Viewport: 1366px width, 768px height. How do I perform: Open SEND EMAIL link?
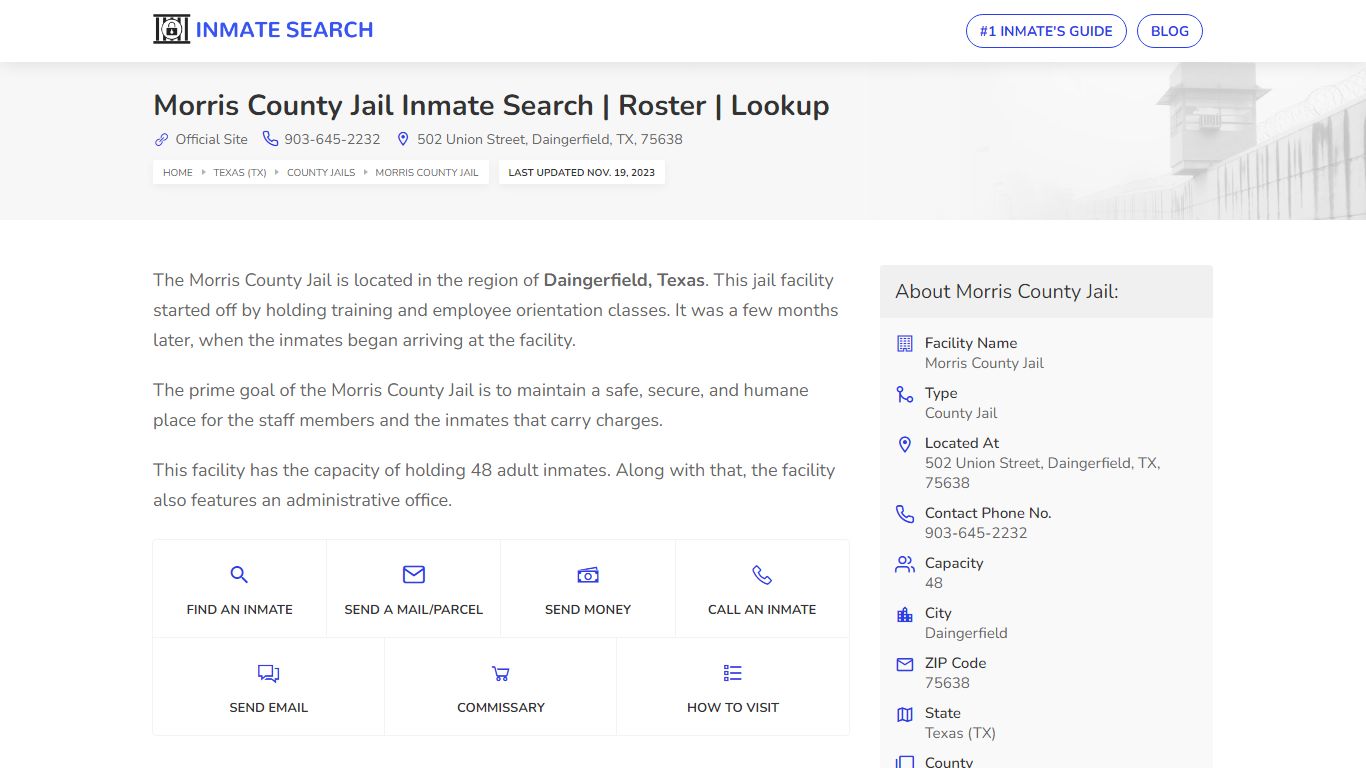point(269,707)
